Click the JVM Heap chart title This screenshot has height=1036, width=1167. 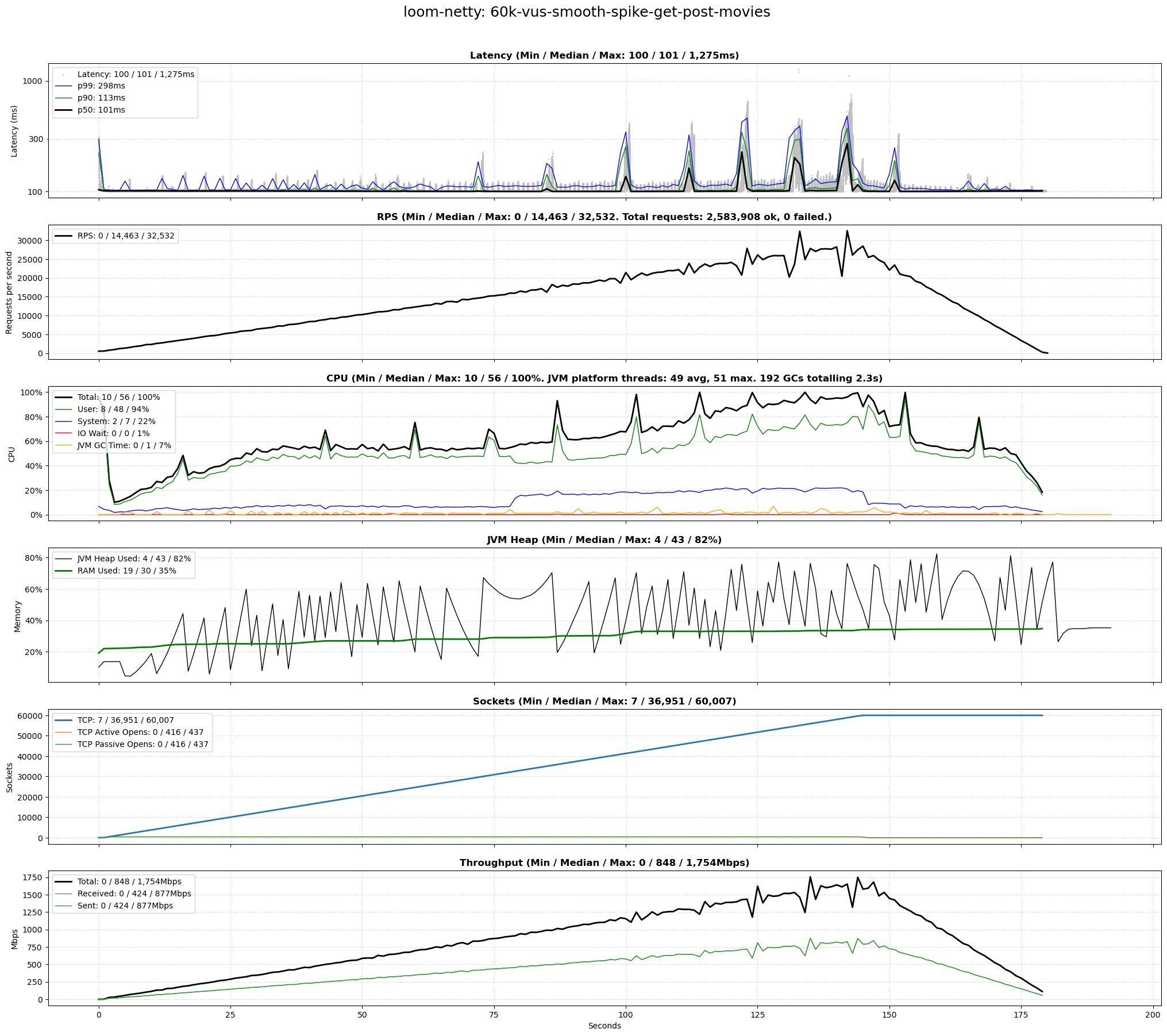(604, 540)
